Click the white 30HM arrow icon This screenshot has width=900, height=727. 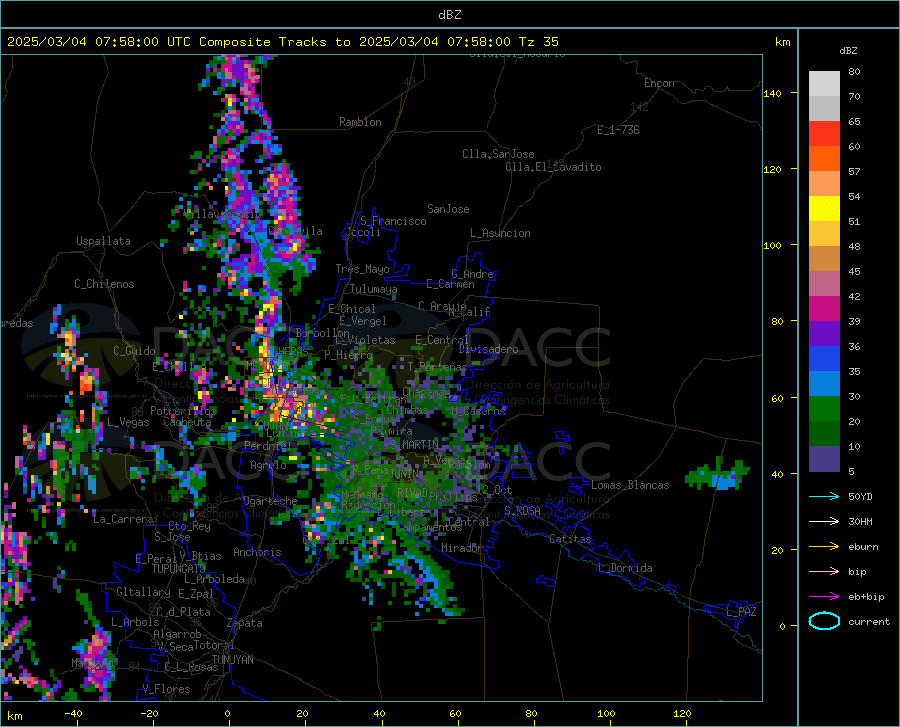click(x=824, y=522)
